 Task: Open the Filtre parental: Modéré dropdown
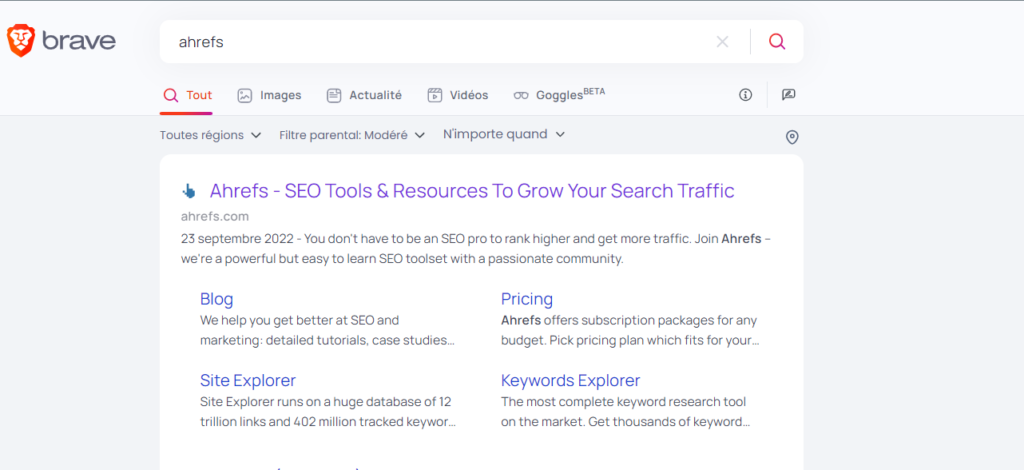coord(352,135)
